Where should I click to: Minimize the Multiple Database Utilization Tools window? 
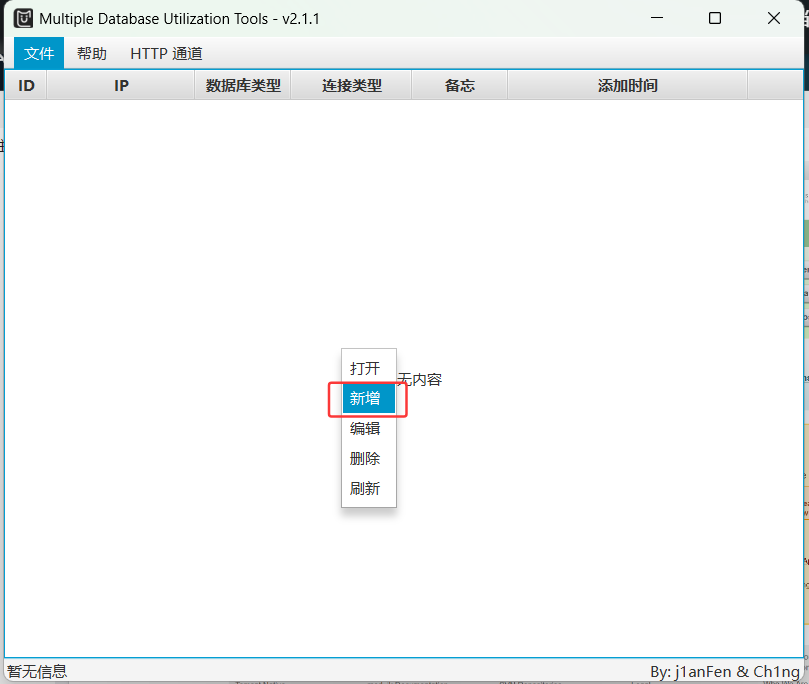pyautogui.click(x=657, y=18)
